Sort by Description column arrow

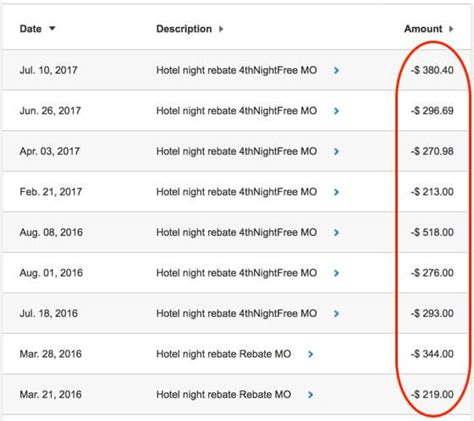point(221,29)
